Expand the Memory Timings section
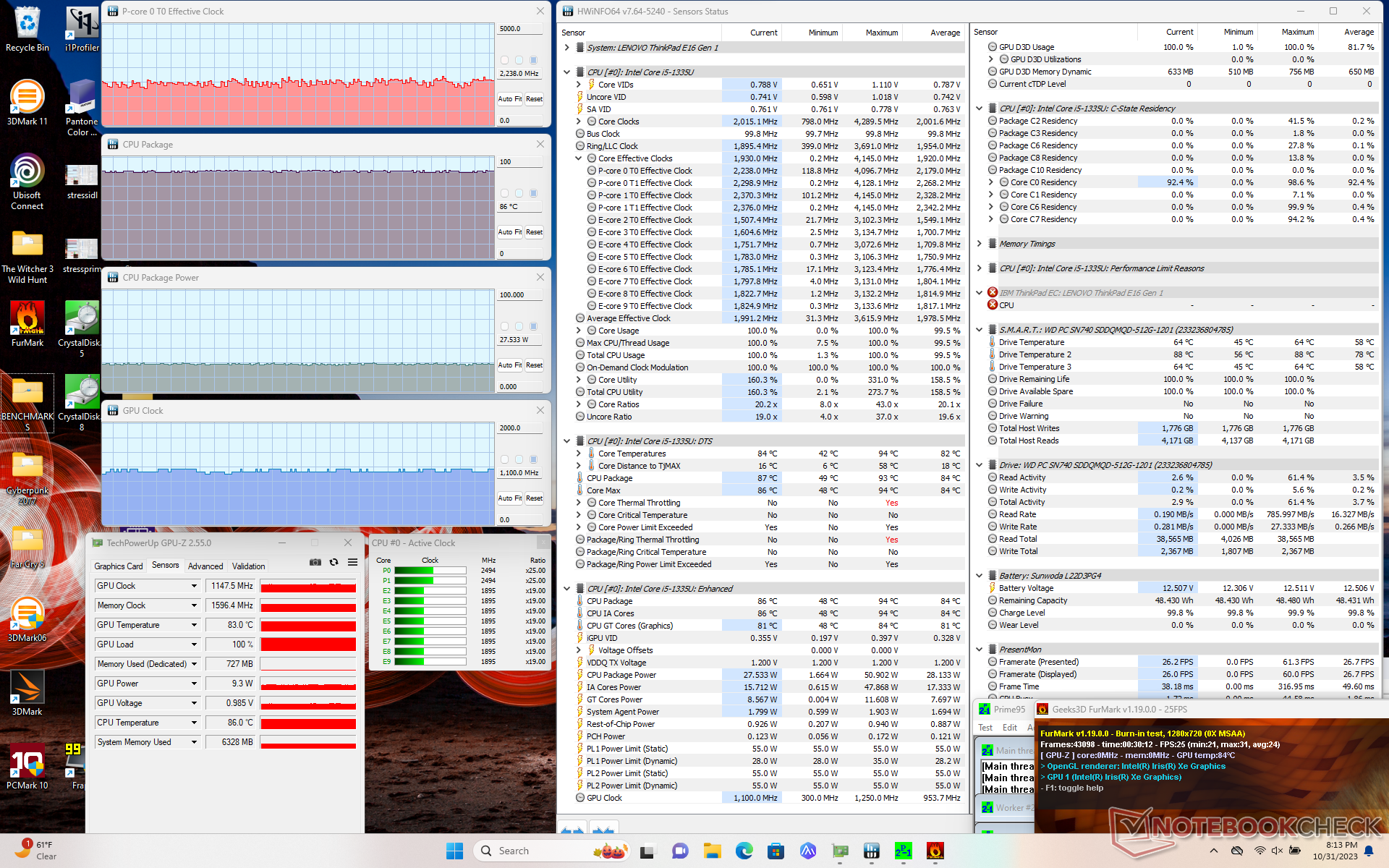 click(x=980, y=244)
